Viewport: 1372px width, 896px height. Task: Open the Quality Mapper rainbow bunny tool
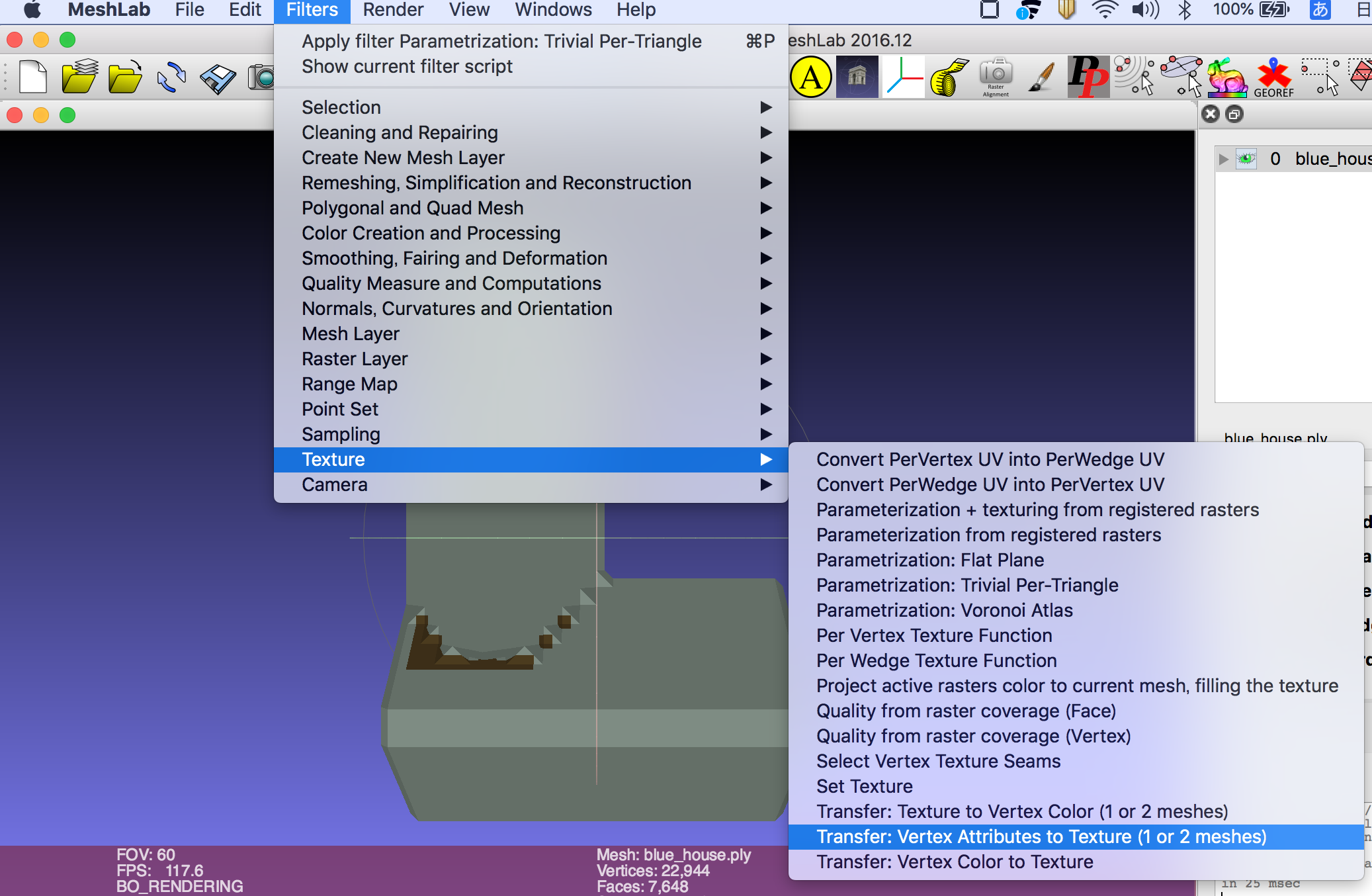point(1228,77)
